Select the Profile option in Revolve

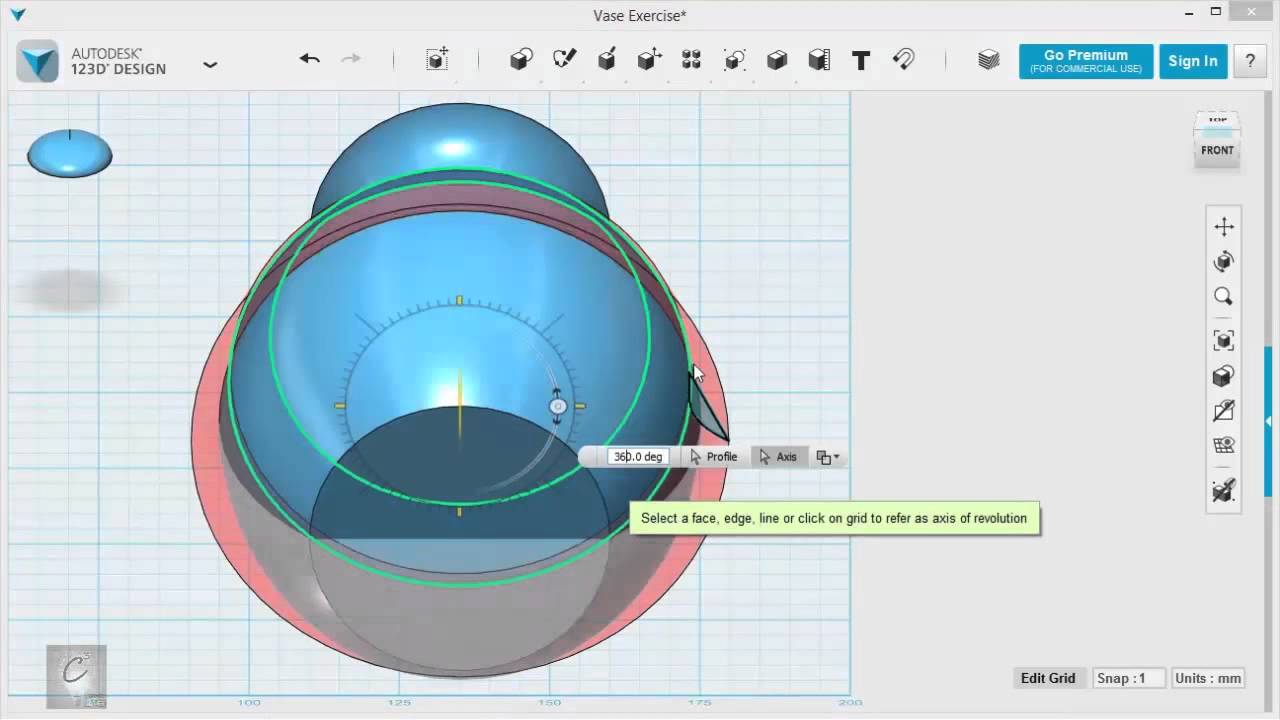(x=713, y=457)
